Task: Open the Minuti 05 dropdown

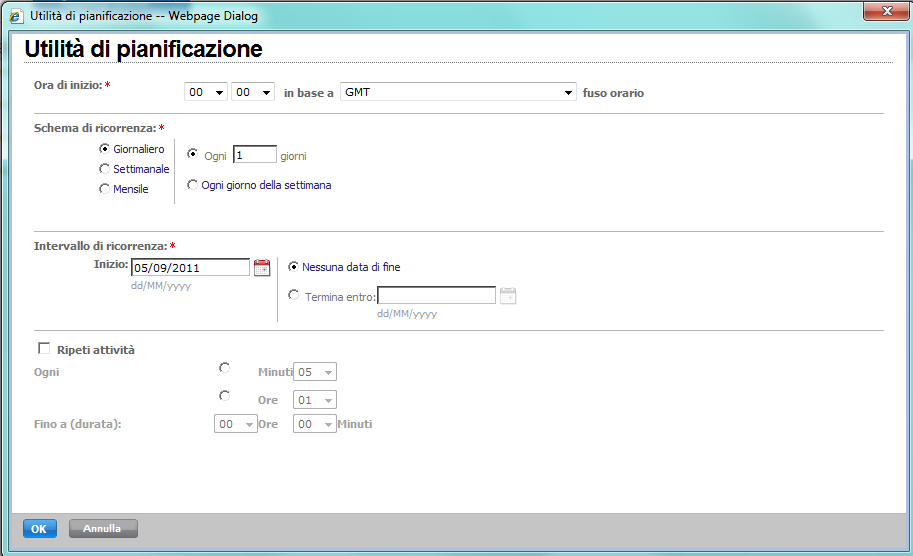Action: tap(315, 371)
